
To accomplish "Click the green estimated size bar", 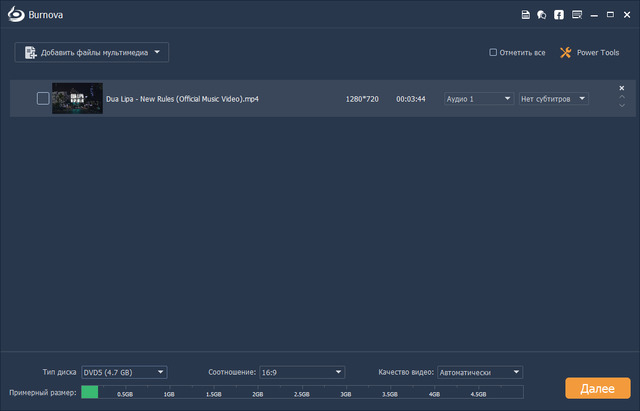I will pos(90,392).
